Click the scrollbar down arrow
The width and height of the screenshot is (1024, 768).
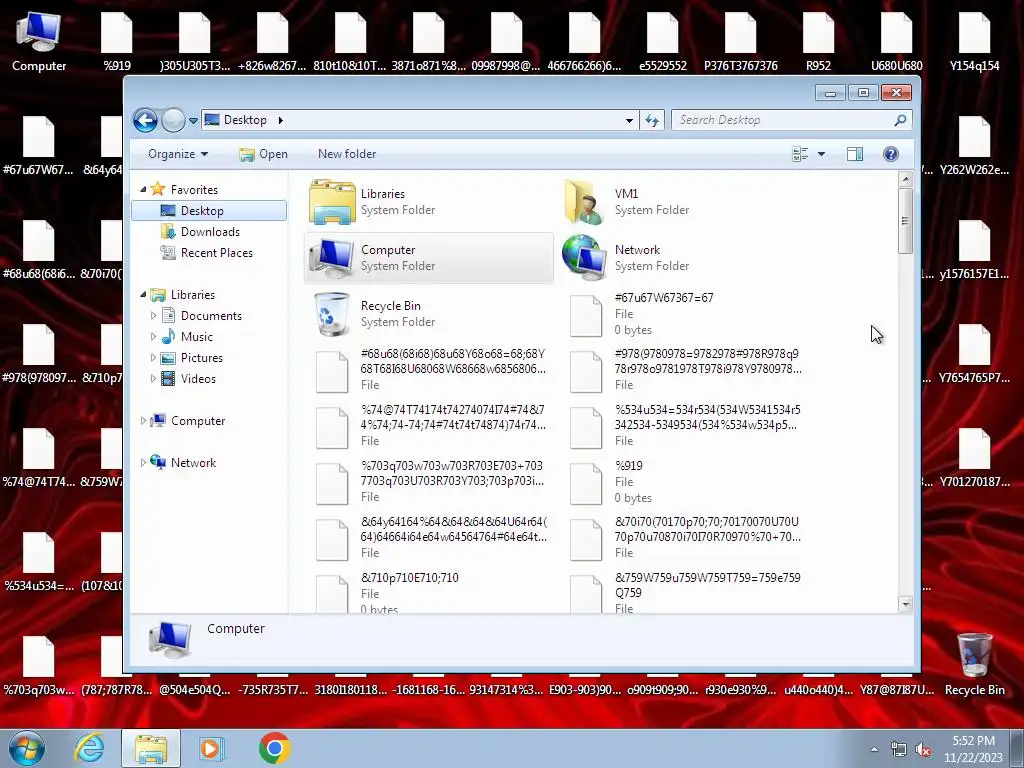905,605
